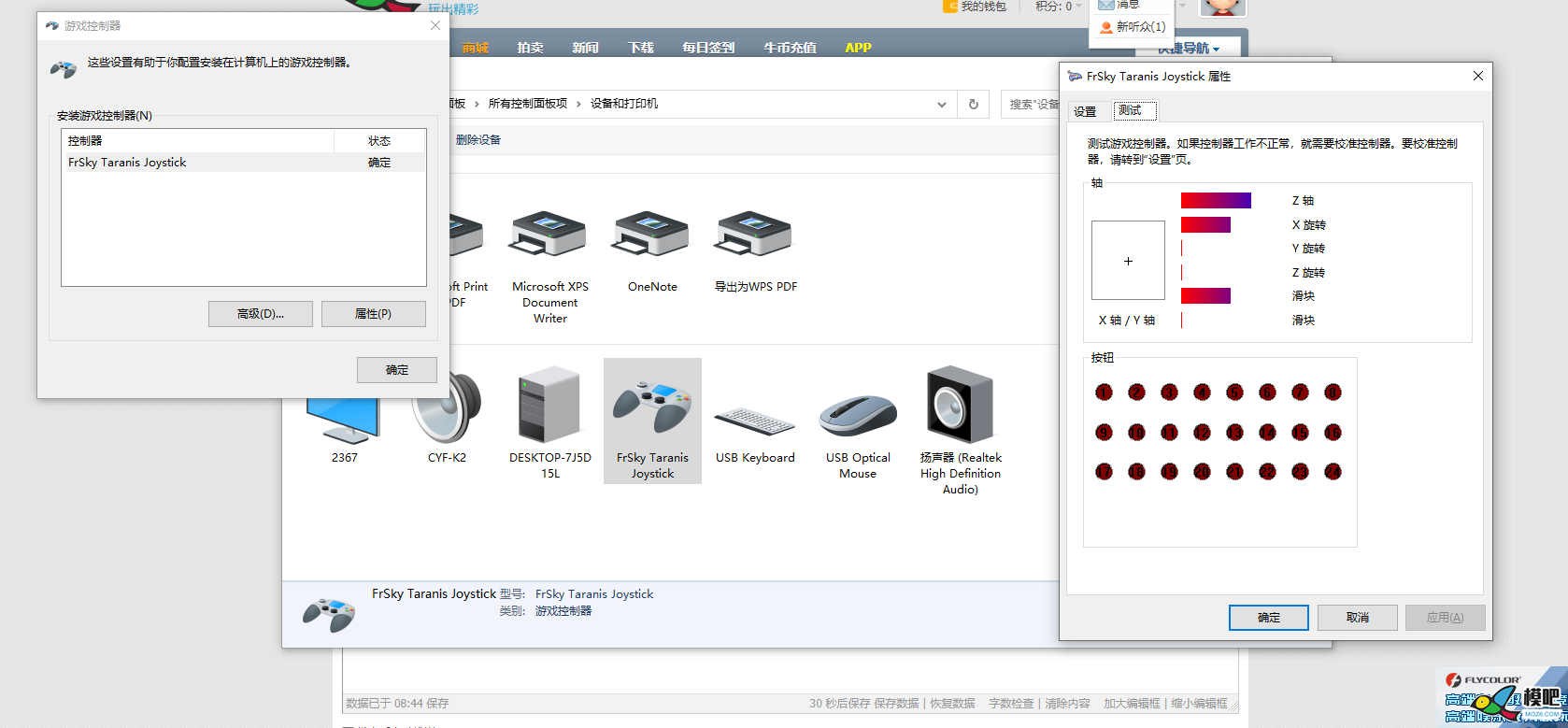Click the 删除设备 toolbar command
The width and height of the screenshot is (1568, 728).
[x=478, y=140]
